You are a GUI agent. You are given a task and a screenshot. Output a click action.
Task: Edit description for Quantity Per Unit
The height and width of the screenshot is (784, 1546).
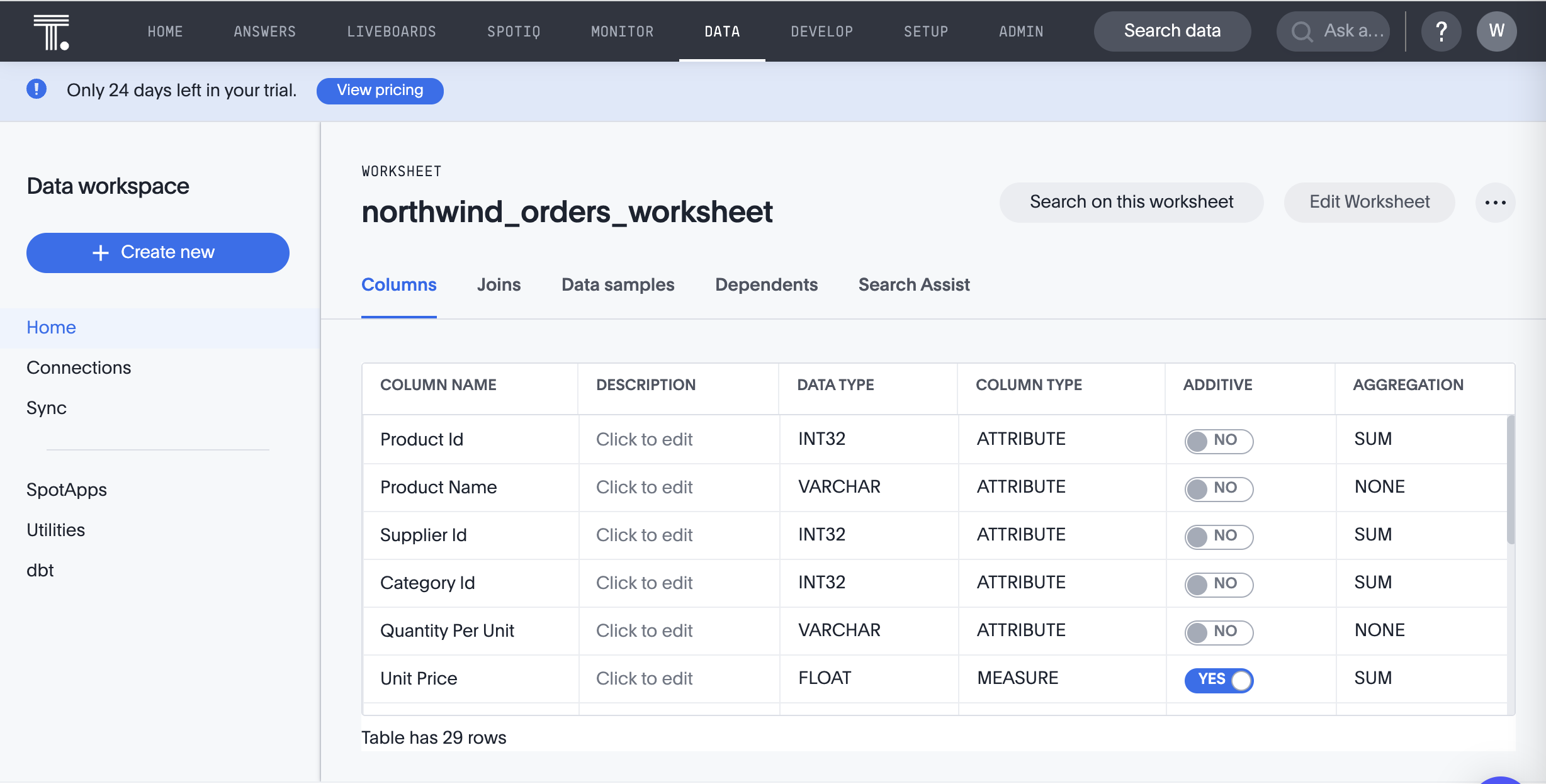[x=644, y=630]
